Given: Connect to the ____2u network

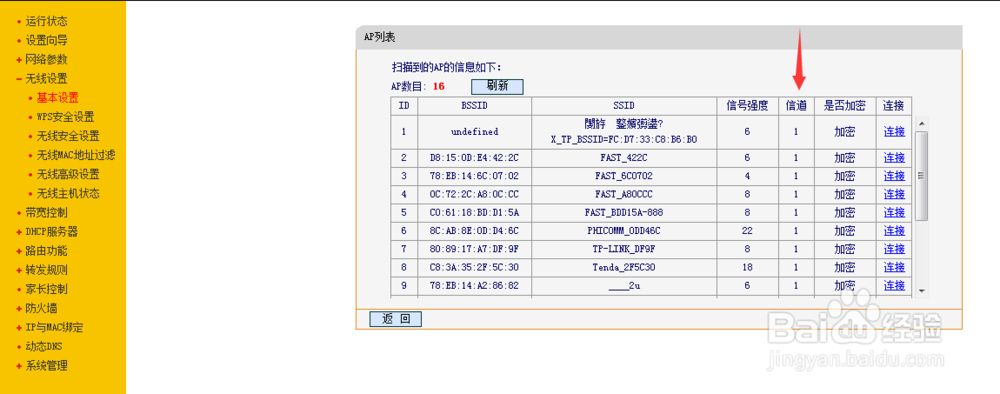Looking at the screenshot, I should pos(894,286).
